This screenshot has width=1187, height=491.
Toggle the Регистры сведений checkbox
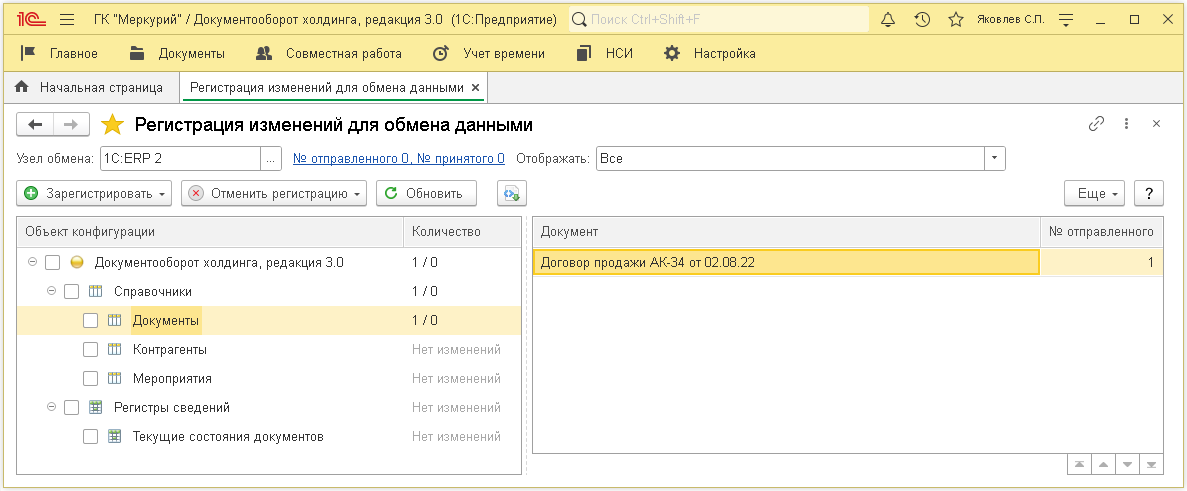[x=72, y=408]
